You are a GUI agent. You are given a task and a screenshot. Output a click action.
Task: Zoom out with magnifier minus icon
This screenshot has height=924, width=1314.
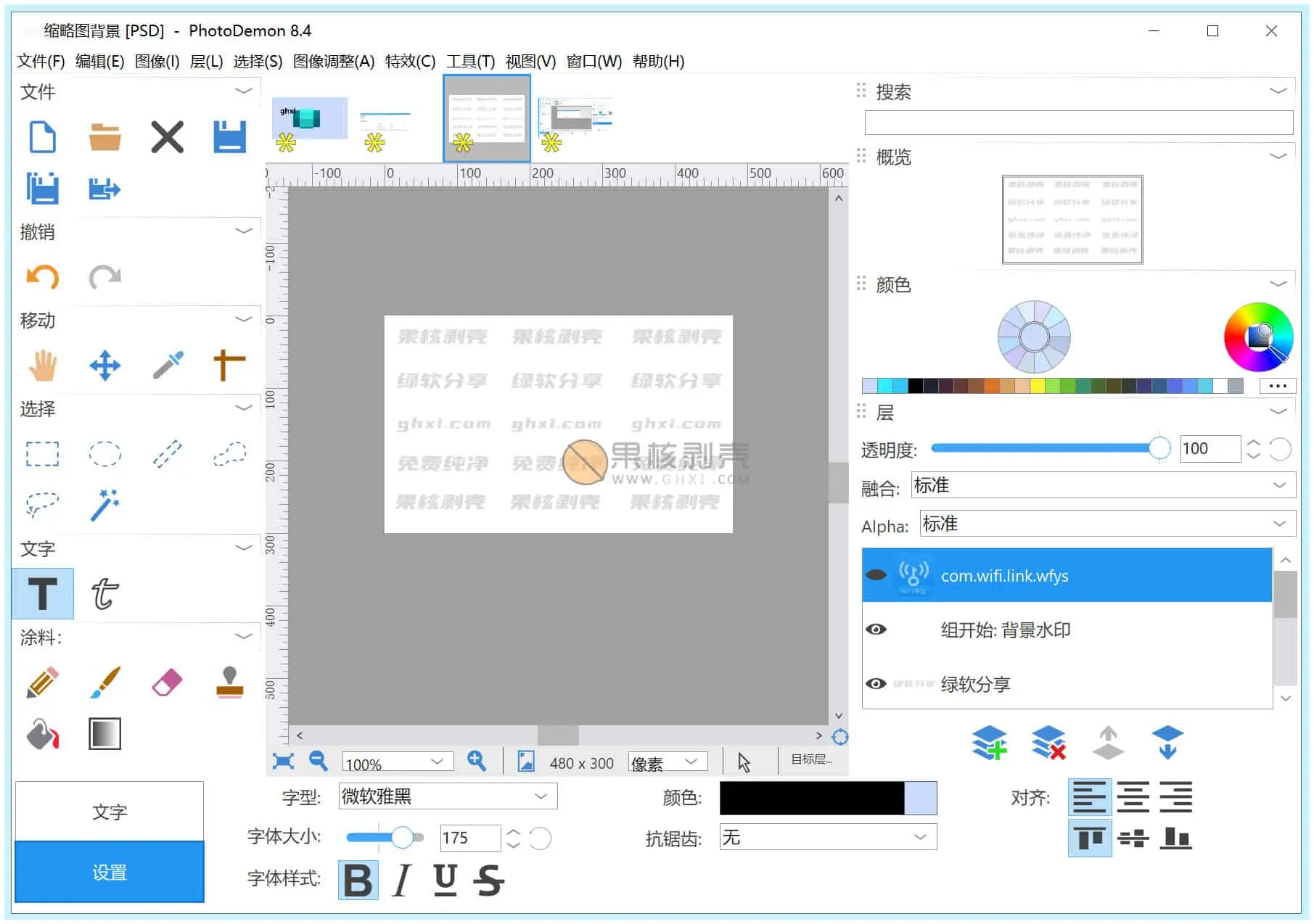[318, 760]
